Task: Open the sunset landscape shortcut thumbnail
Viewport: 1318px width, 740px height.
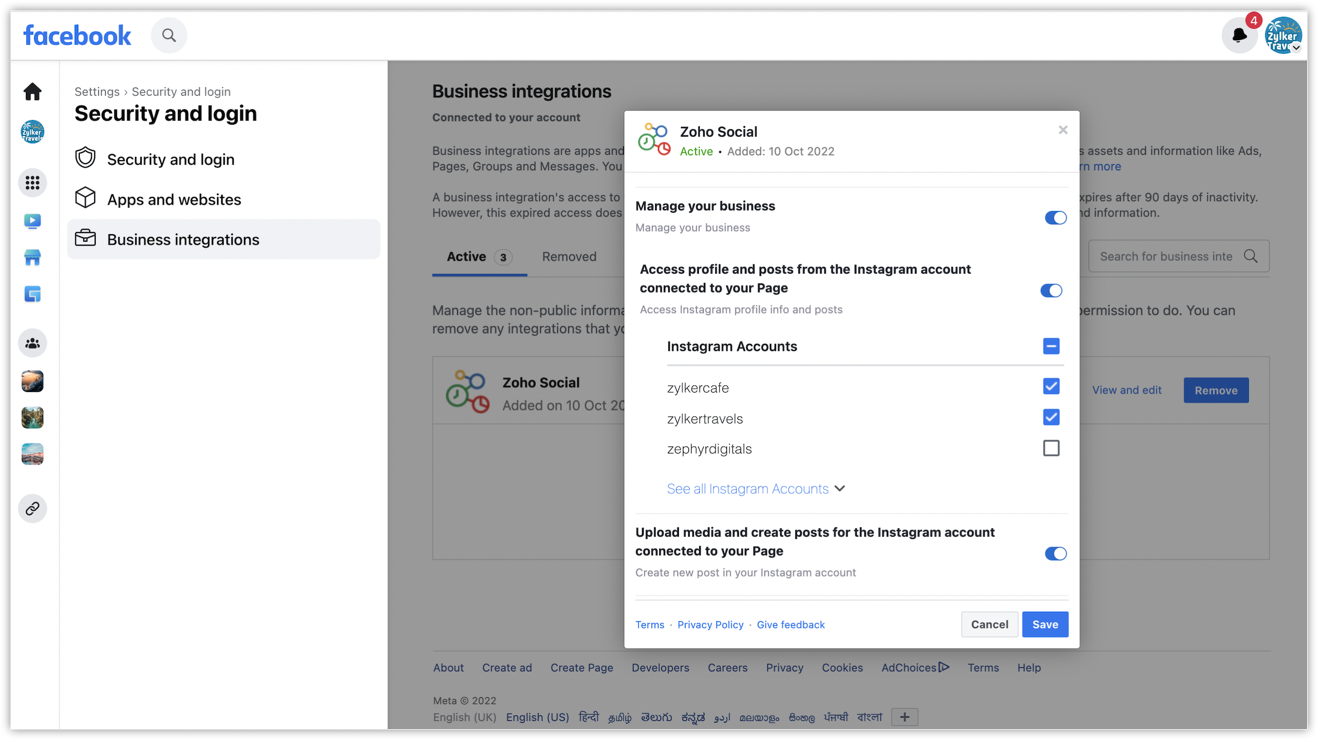Action: [x=33, y=381]
